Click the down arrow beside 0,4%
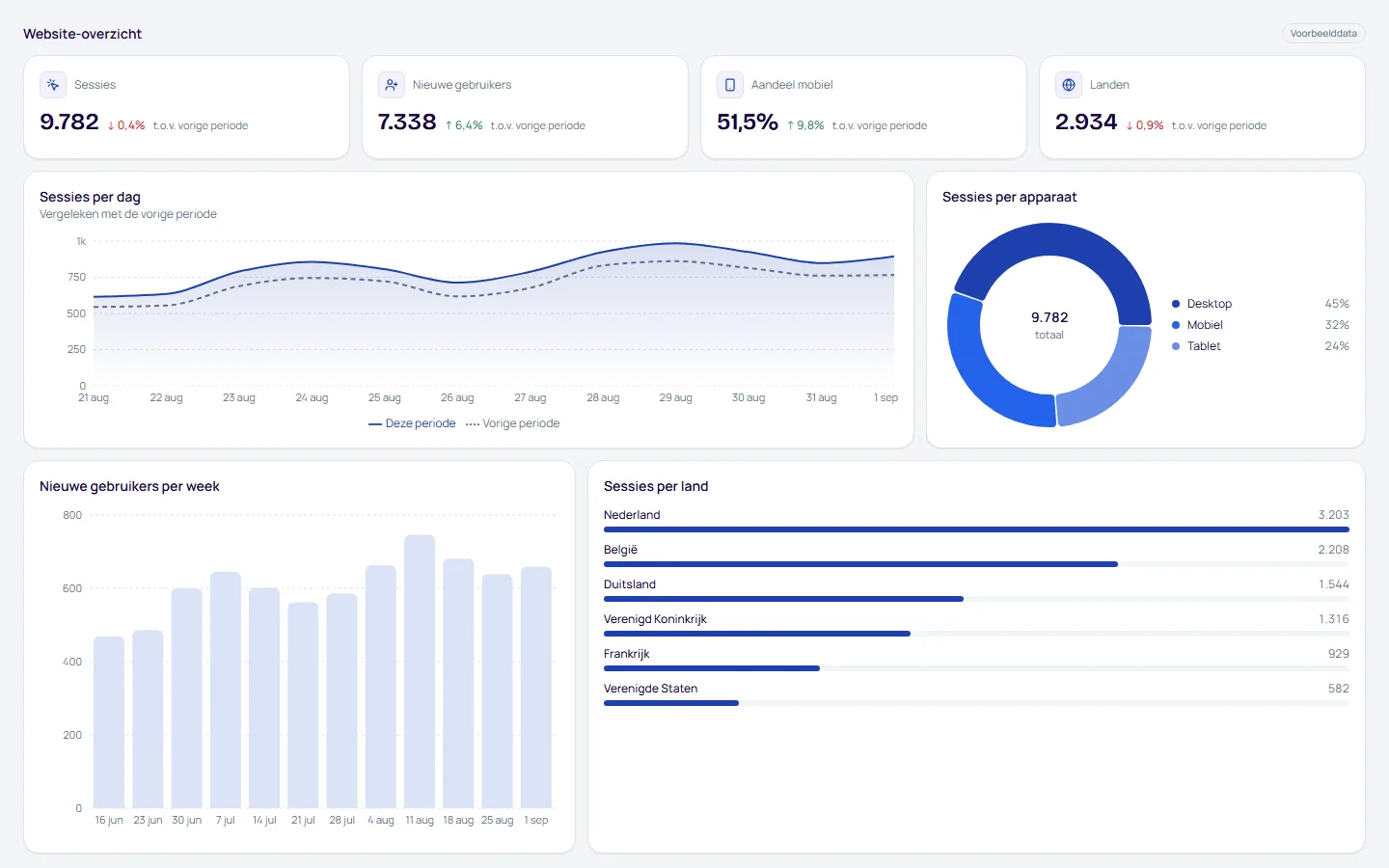Viewport: 1389px width, 868px height. pyautogui.click(x=111, y=125)
